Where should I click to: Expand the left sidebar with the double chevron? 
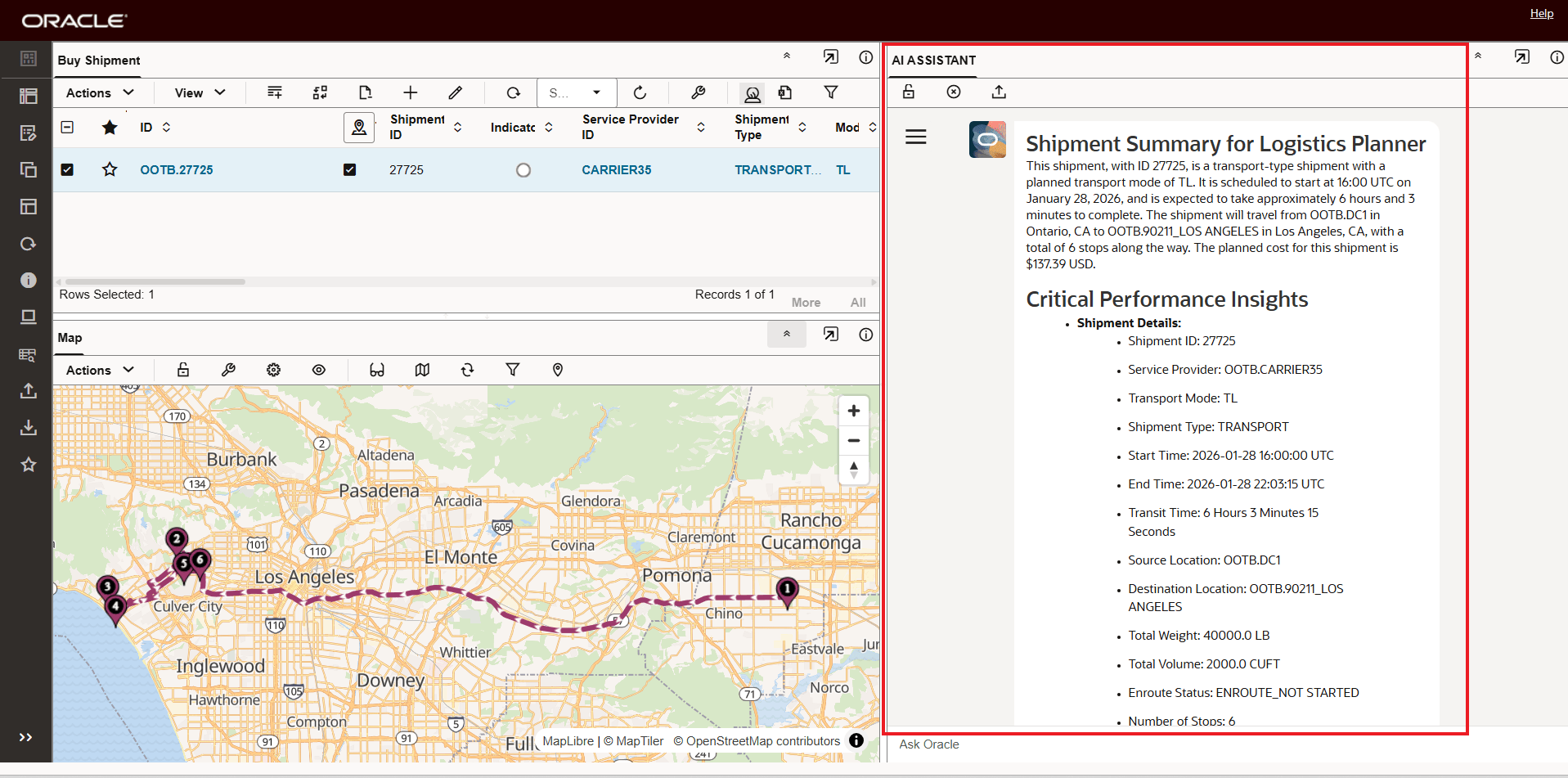pyautogui.click(x=26, y=737)
